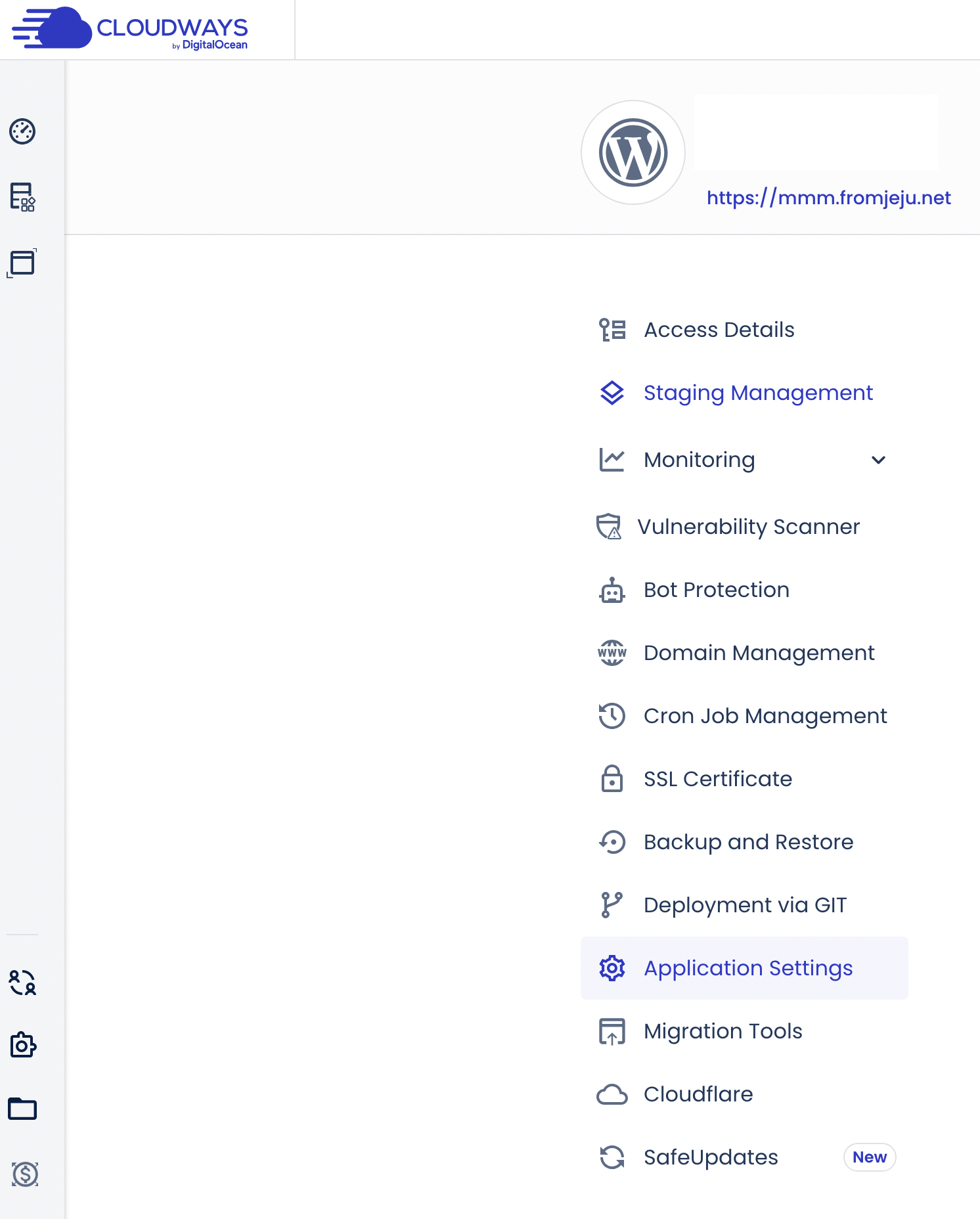Expand the Monitoring chevron arrow

coord(878,460)
